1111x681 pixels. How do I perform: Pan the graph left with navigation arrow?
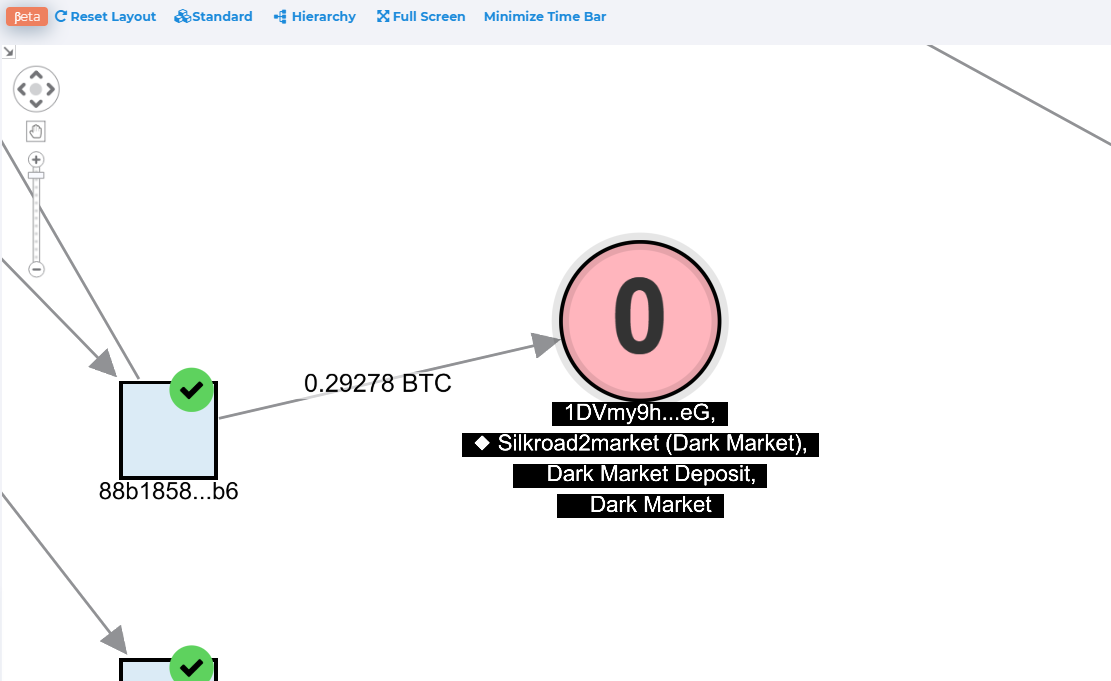point(22,89)
